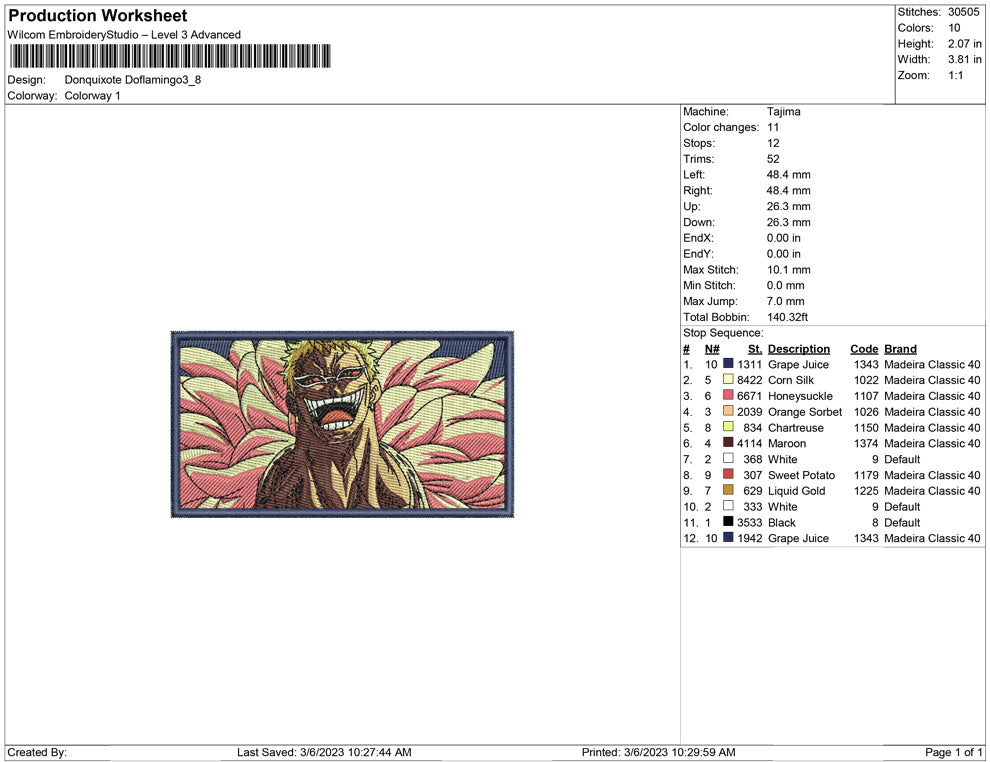The width and height of the screenshot is (990, 762).
Task: Click 'Chartreuse' description text
Action: point(796,427)
